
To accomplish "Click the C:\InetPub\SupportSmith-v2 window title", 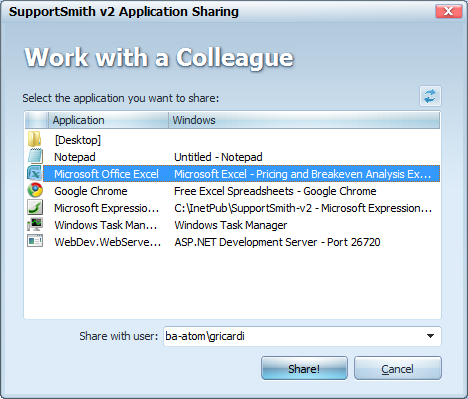I will 303,208.
